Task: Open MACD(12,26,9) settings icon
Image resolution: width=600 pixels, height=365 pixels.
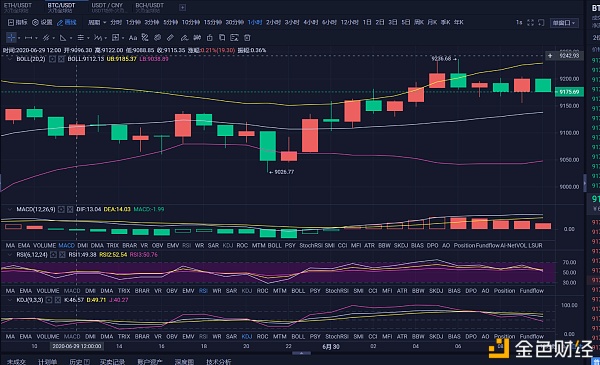Action: tap(61, 209)
